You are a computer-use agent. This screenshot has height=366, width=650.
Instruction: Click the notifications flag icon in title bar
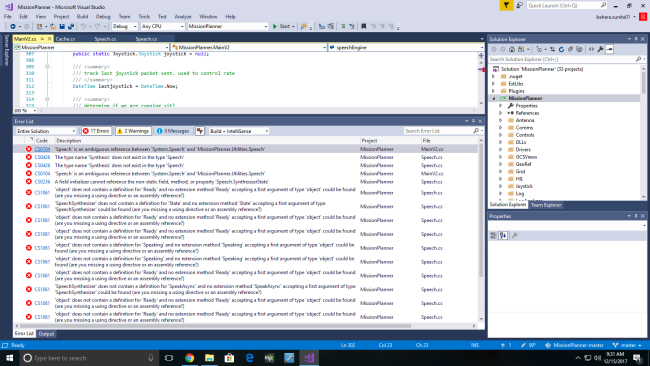[506, 5]
